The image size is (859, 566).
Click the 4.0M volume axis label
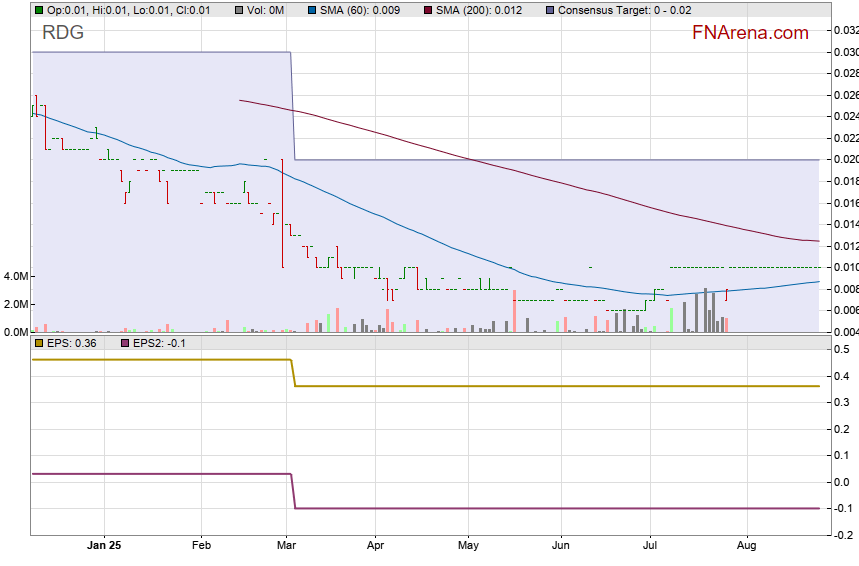pos(17,276)
